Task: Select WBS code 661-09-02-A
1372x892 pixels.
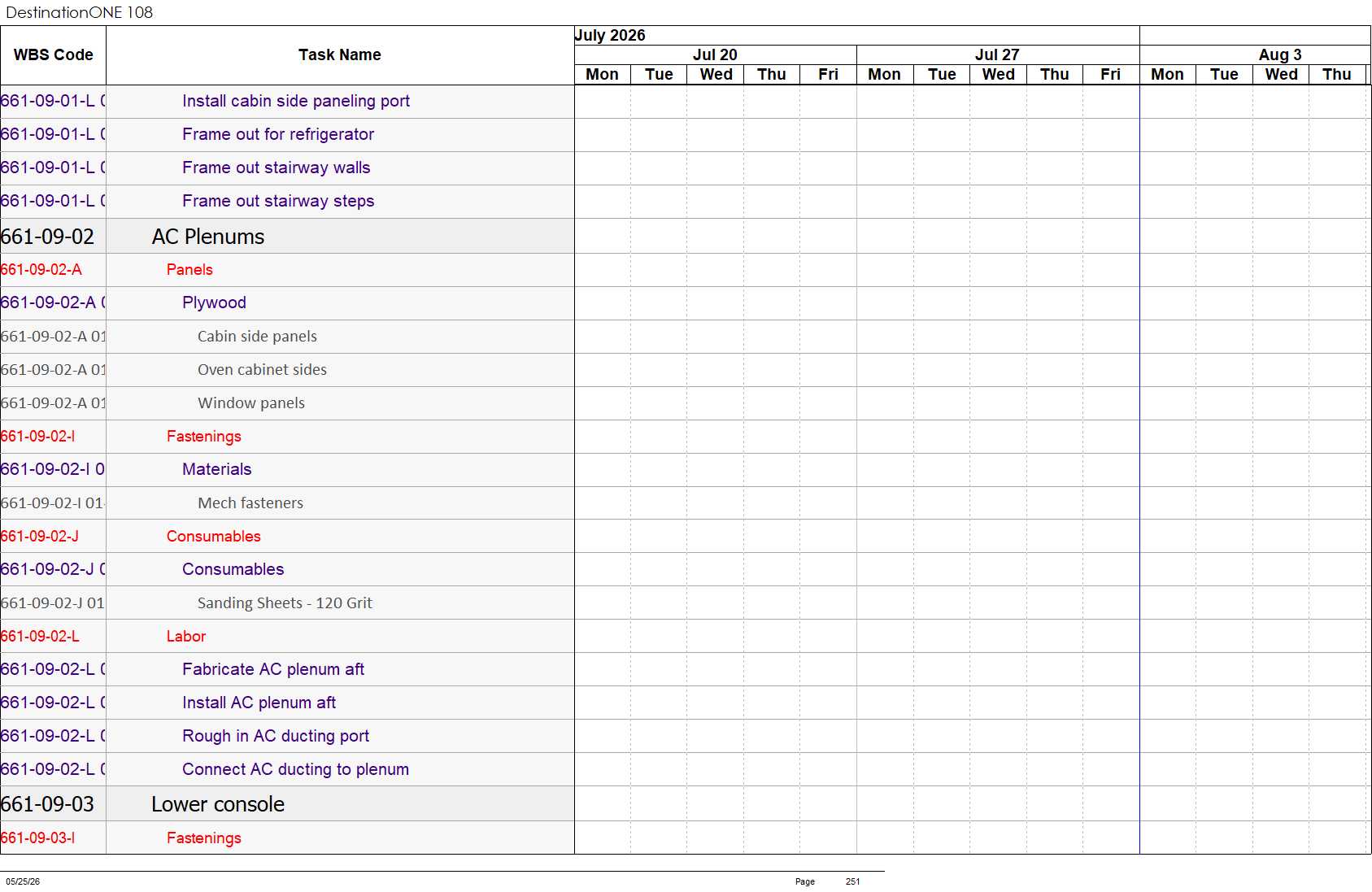Action: point(41,270)
